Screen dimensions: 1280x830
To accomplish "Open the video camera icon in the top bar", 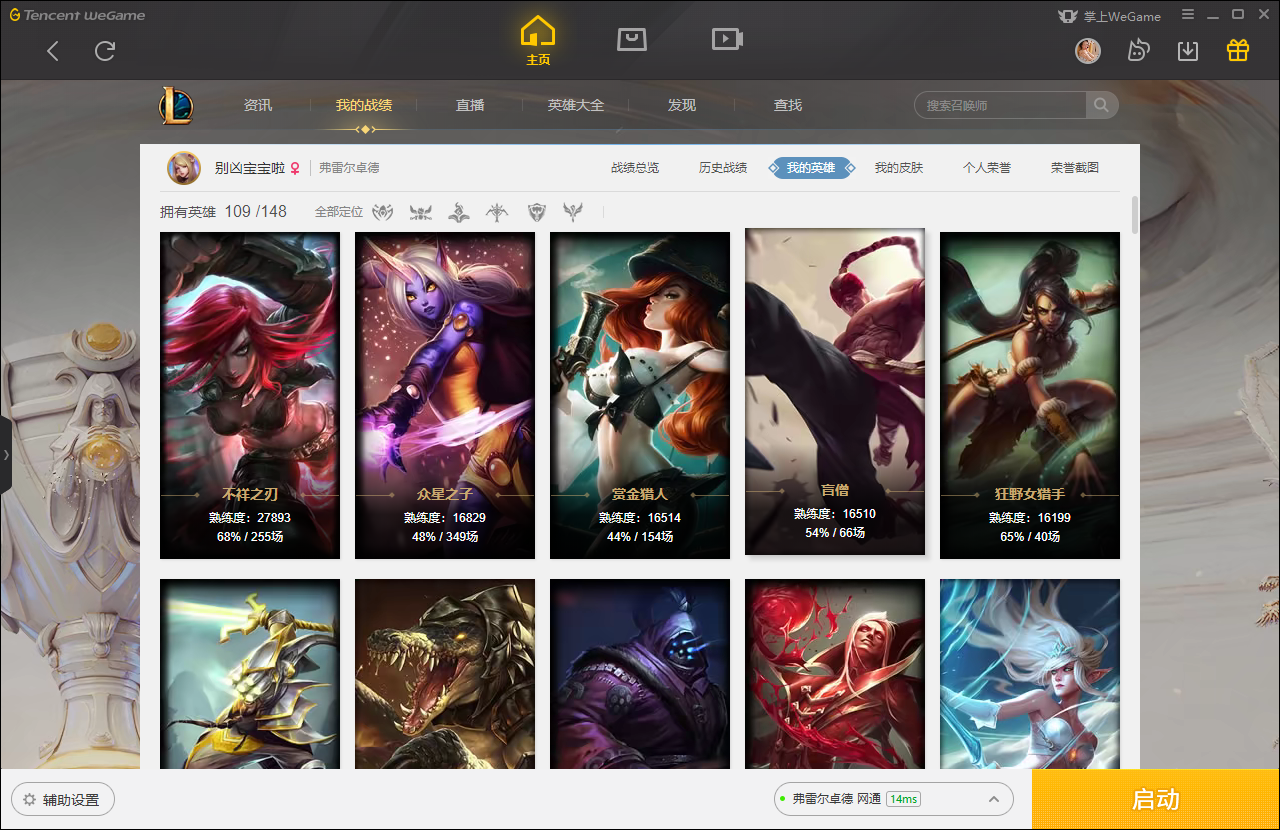I will [727, 39].
